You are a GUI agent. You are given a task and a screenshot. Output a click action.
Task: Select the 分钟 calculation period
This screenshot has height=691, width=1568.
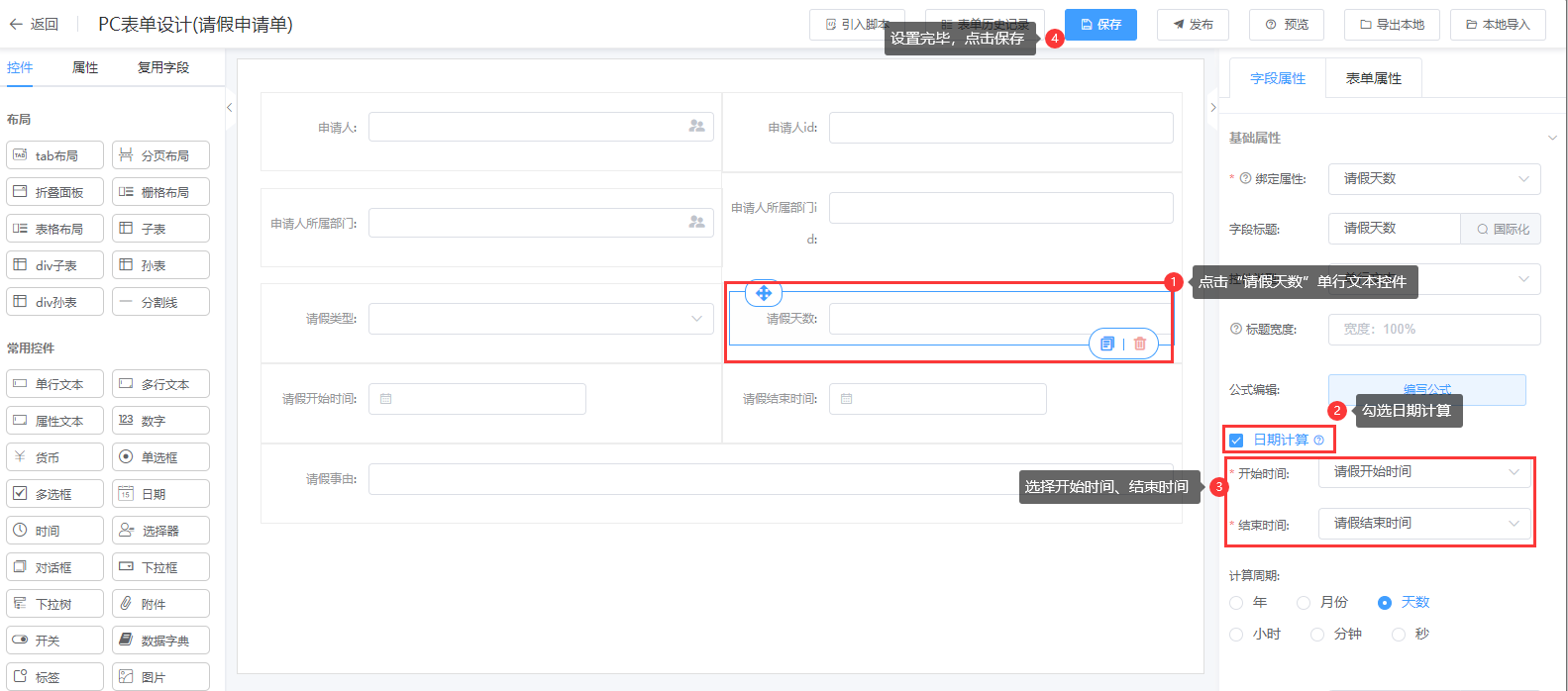click(x=1317, y=635)
